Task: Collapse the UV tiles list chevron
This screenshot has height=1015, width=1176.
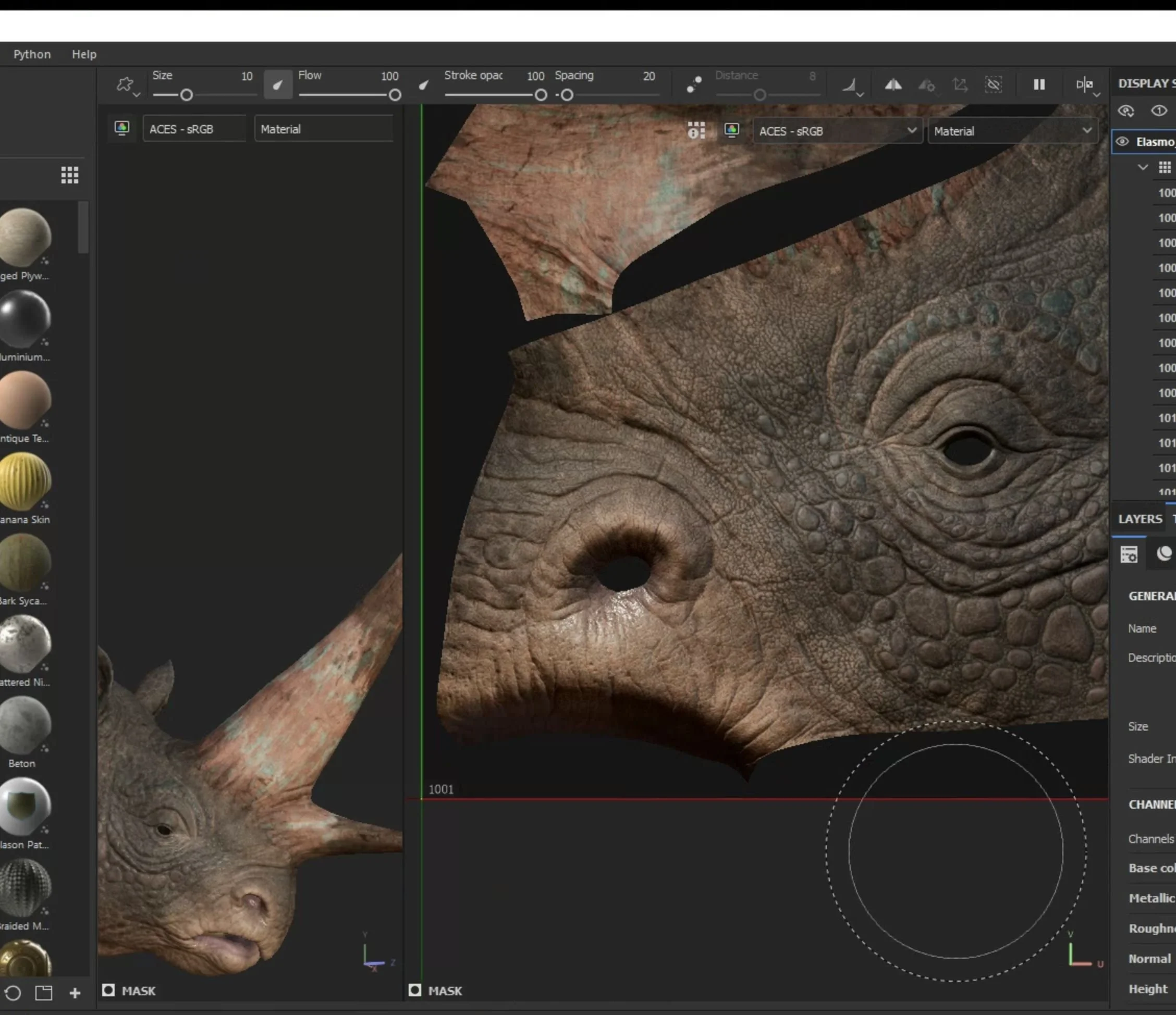Action: (1143, 167)
